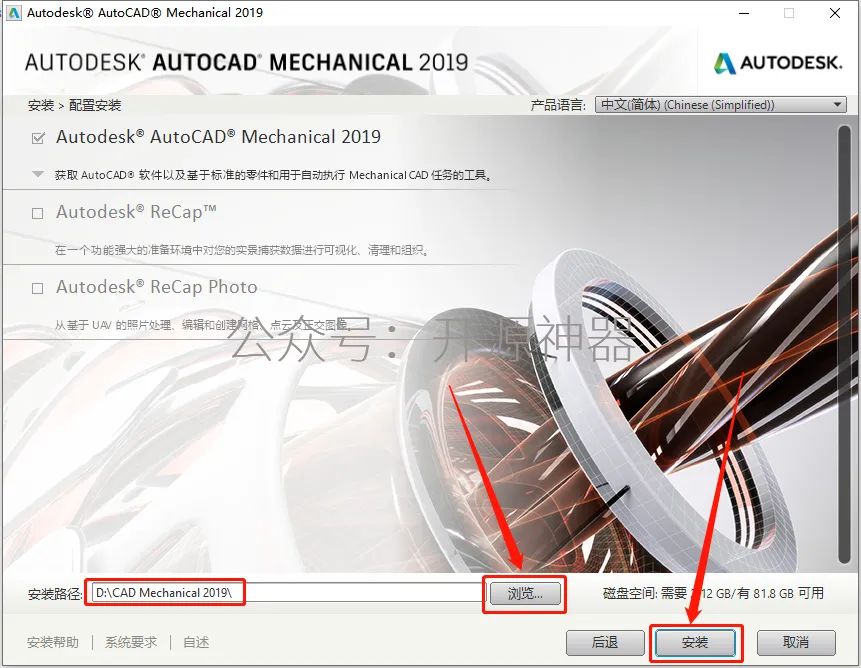
Task: Check the Autodesk ReCap checkbox
Action: pos(37,213)
